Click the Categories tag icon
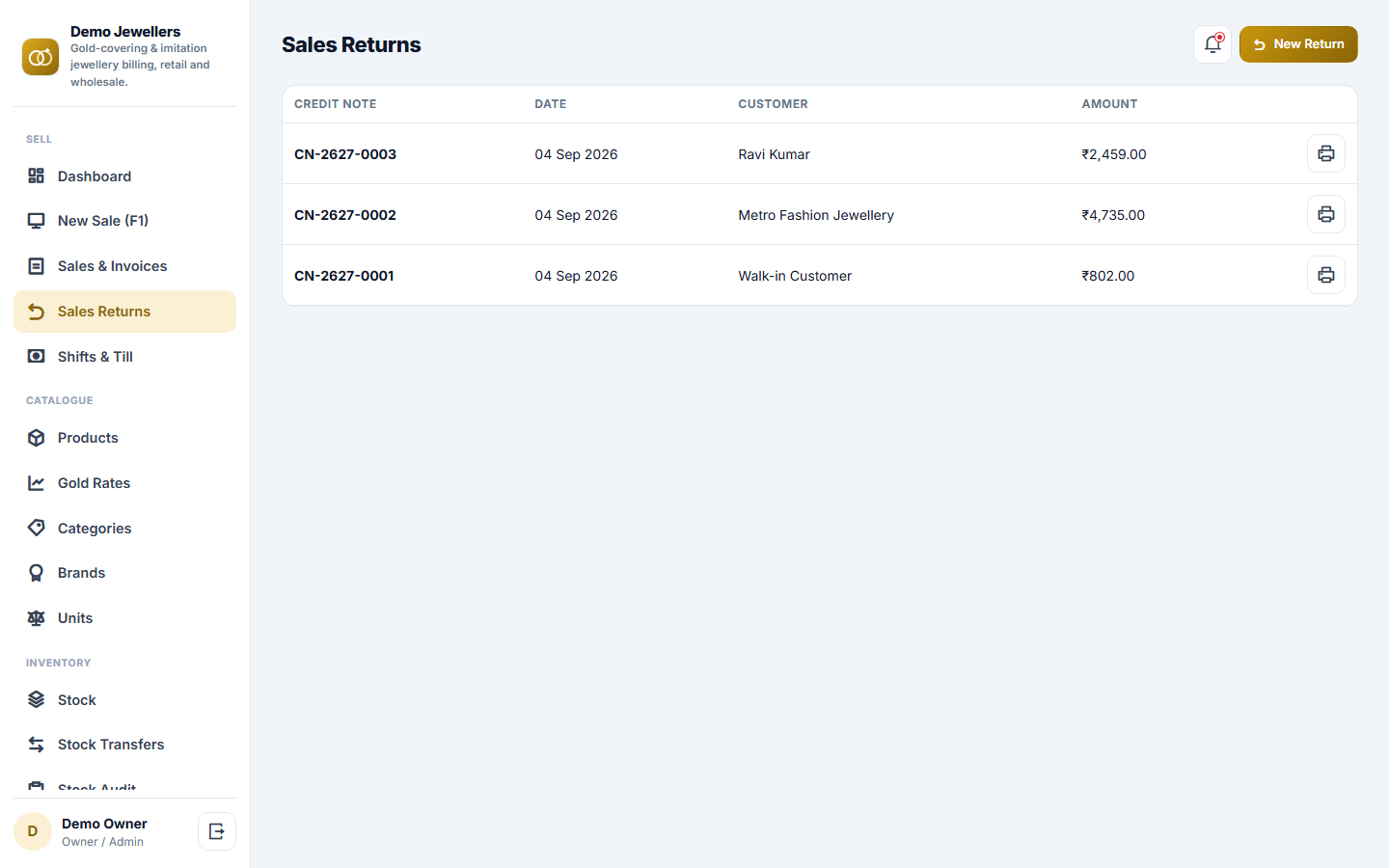This screenshot has width=1389, height=868. coord(37,528)
